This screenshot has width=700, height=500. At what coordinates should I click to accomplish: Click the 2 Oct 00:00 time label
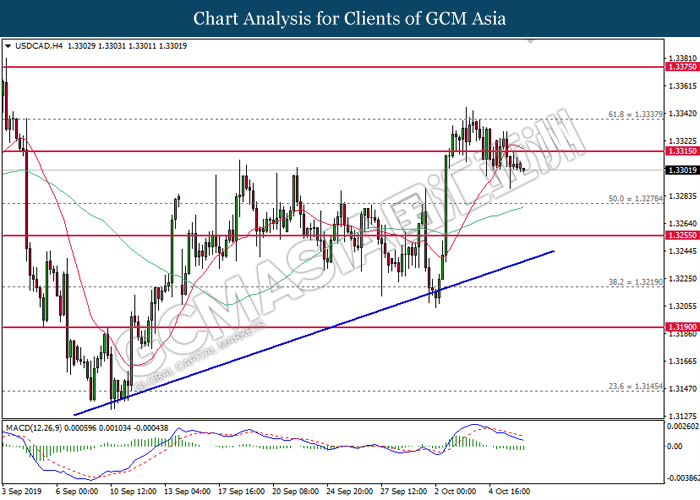coord(455,491)
